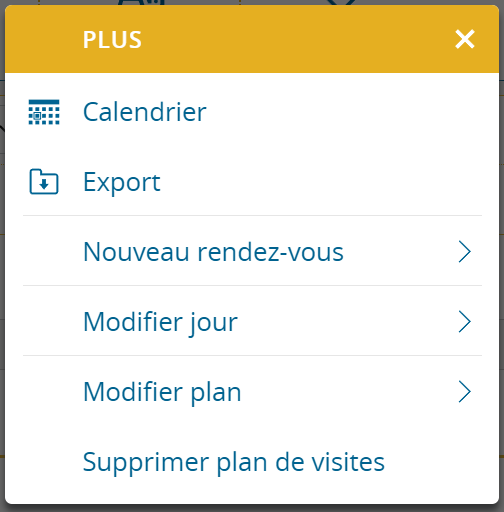Viewport: 504px width, 512px height.
Task: Click the export folder download icon
Action: [x=44, y=182]
